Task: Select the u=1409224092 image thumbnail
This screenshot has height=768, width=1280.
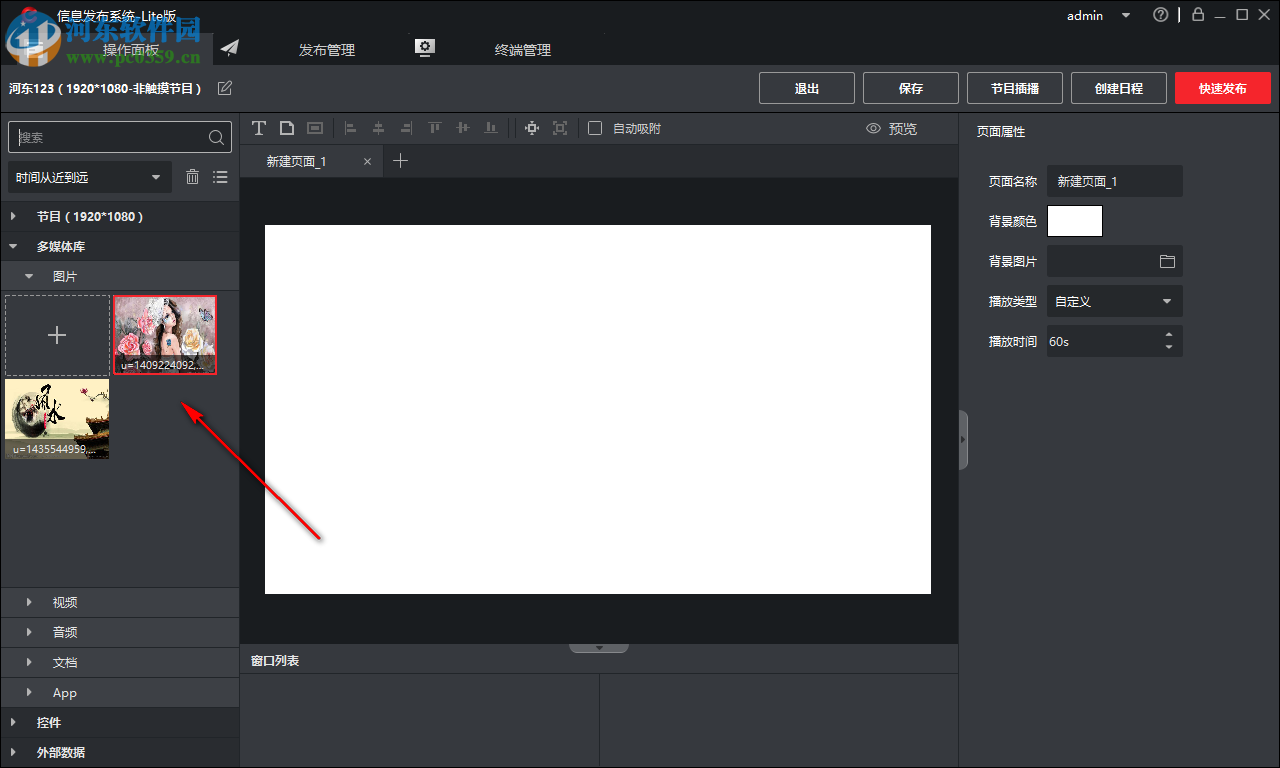Action: point(164,335)
